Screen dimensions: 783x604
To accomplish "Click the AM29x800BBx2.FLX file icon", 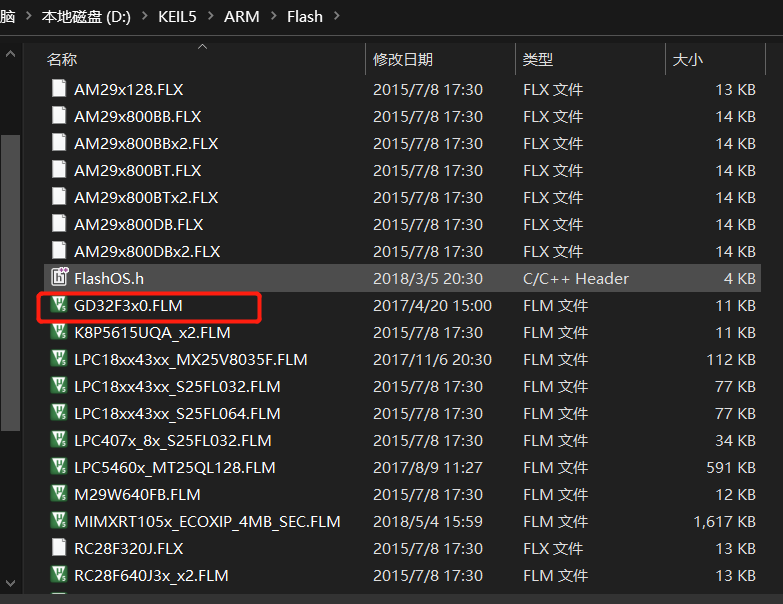I will [59, 142].
